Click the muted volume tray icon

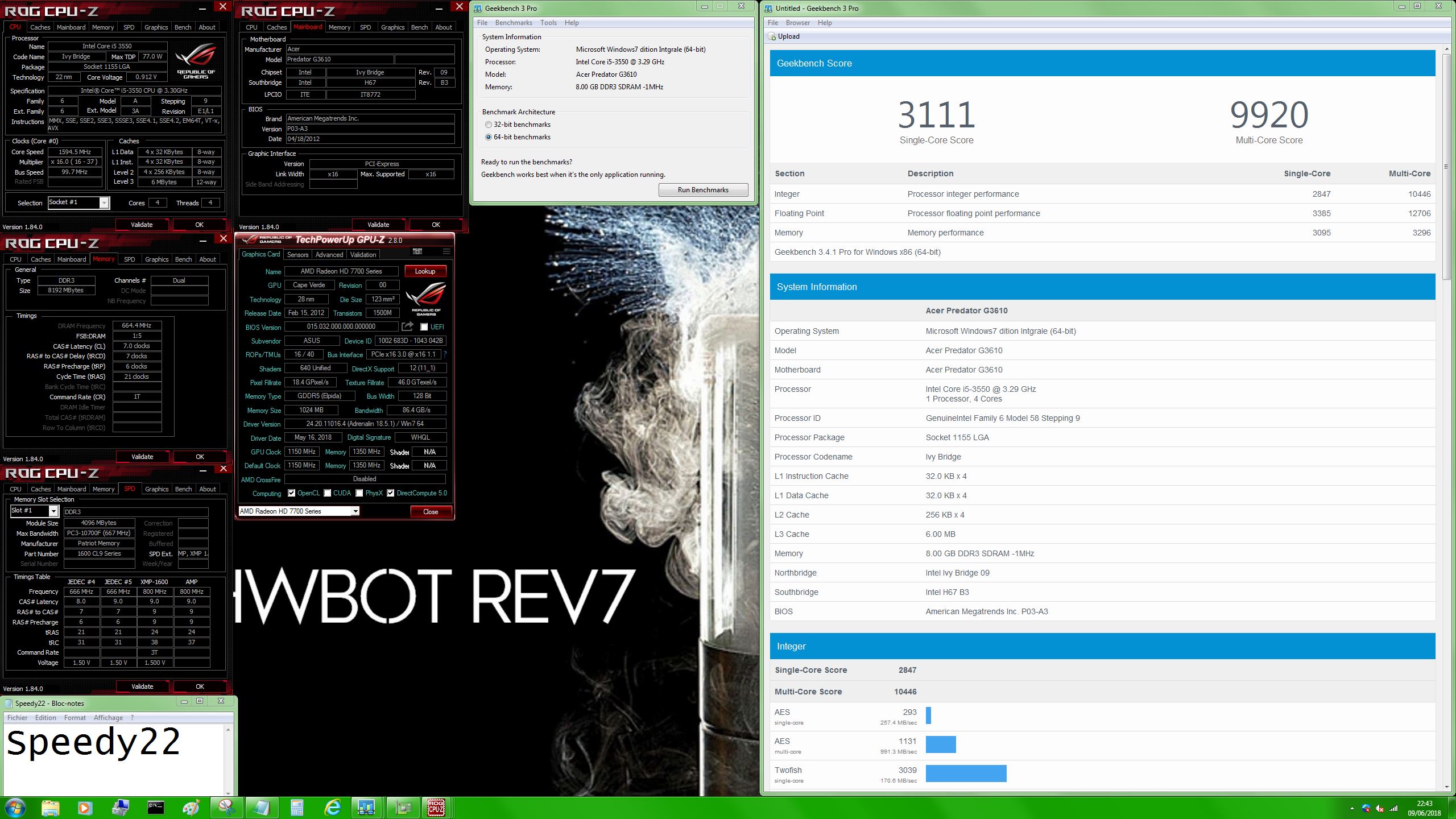(1379, 808)
